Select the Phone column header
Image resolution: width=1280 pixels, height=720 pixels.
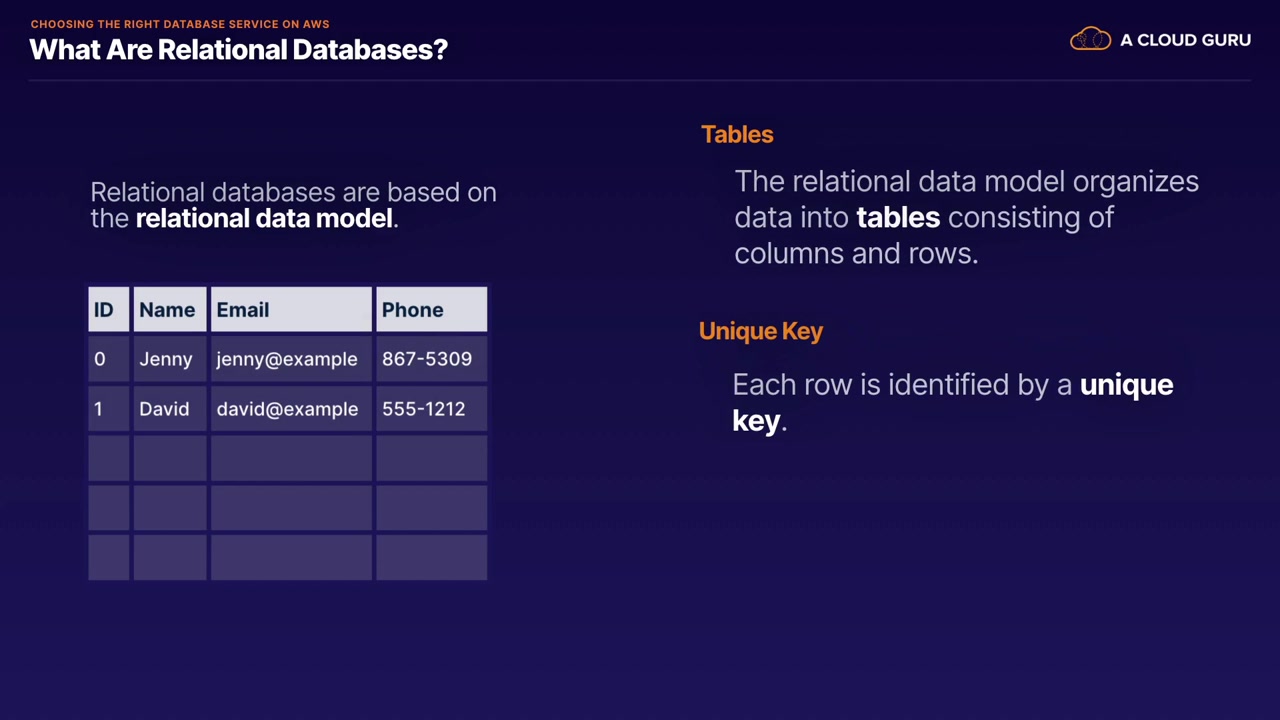coord(431,310)
